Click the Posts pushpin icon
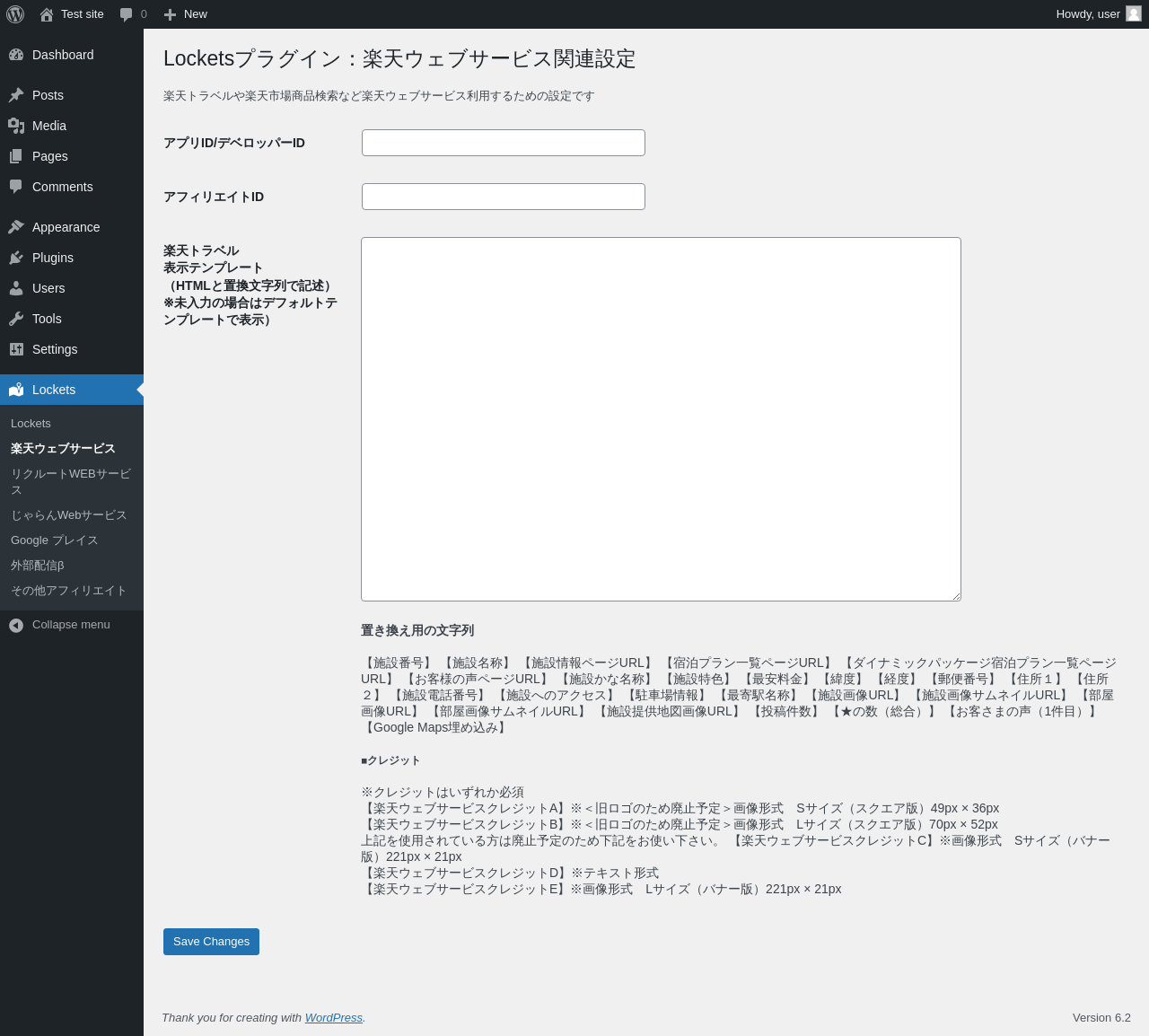This screenshot has width=1149, height=1036. click(x=16, y=95)
